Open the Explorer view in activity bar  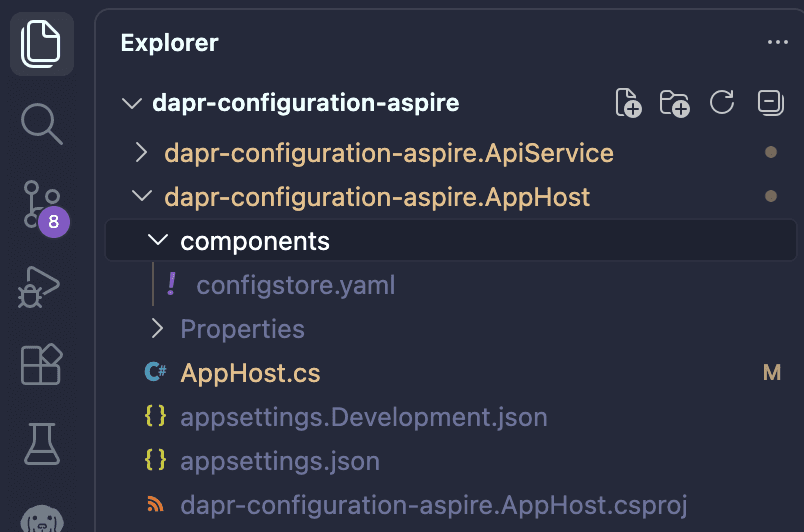(42, 44)
